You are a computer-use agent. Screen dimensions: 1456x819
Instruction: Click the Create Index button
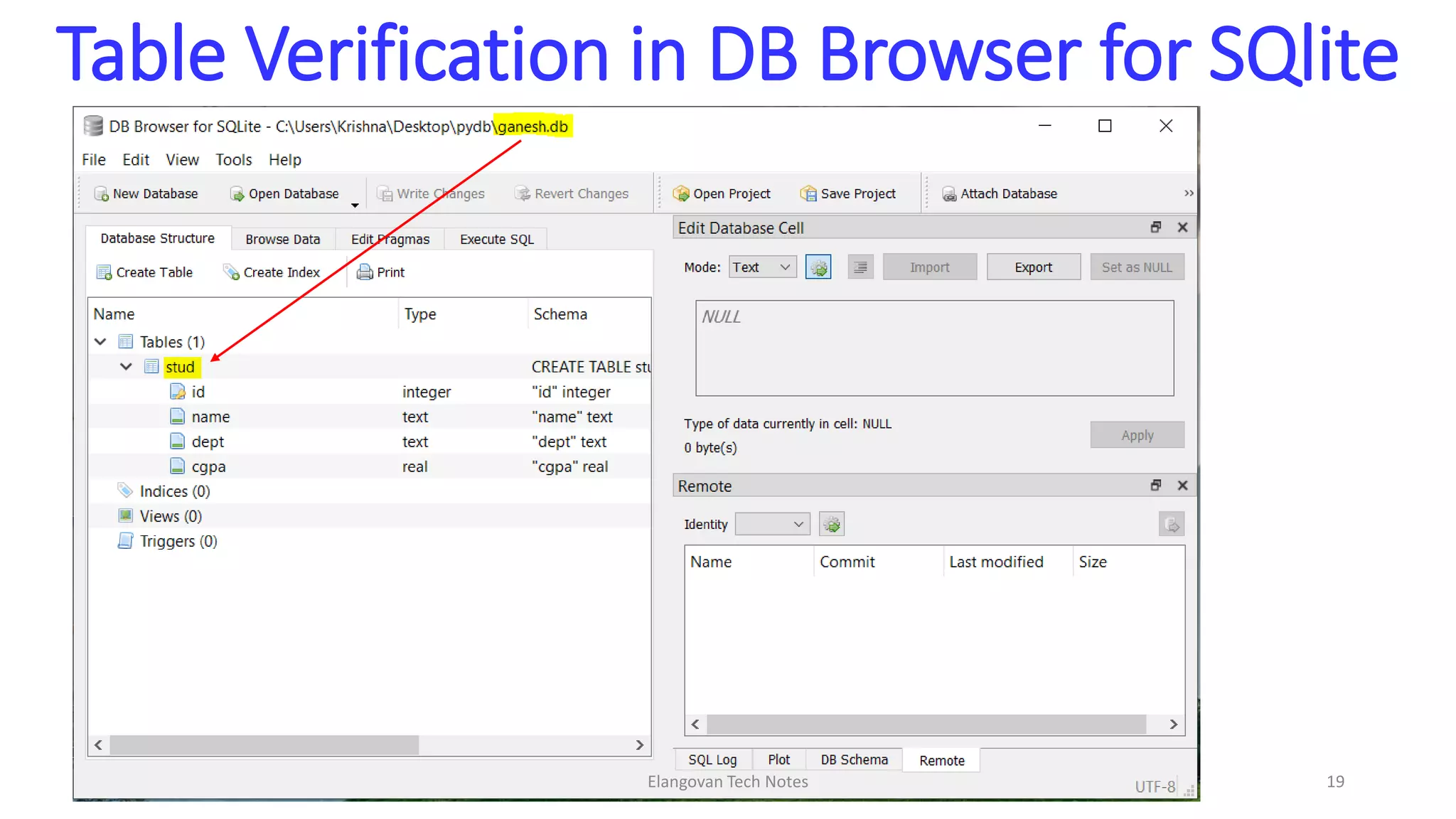[x=272, y=272]
